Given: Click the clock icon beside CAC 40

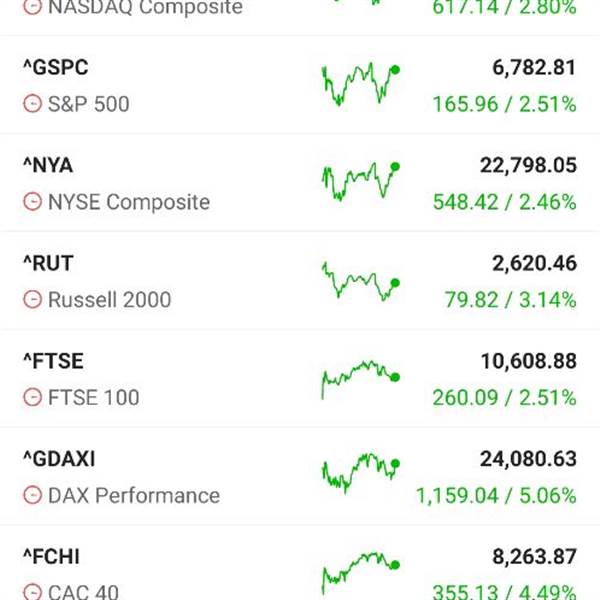Looking at the screenshot, I should click(x=32, y=592).
